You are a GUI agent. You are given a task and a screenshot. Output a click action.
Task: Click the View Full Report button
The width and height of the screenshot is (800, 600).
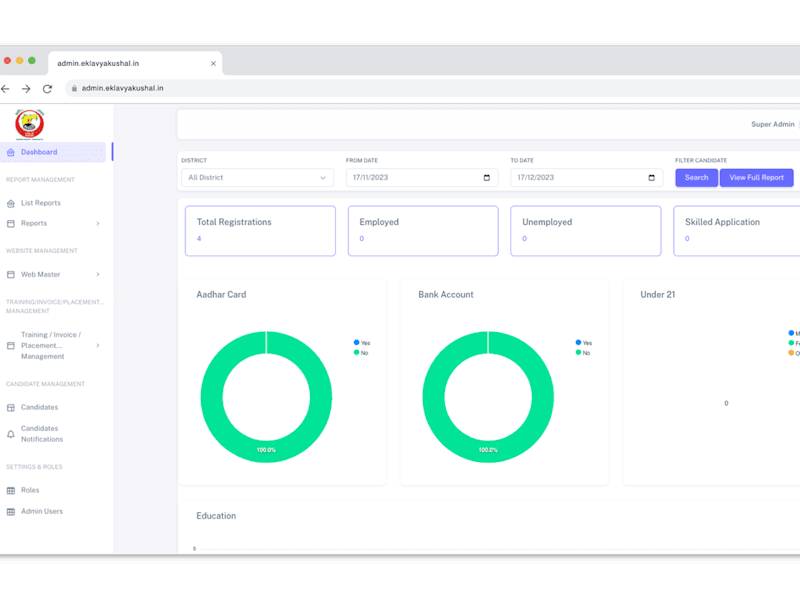pos(756,178)
